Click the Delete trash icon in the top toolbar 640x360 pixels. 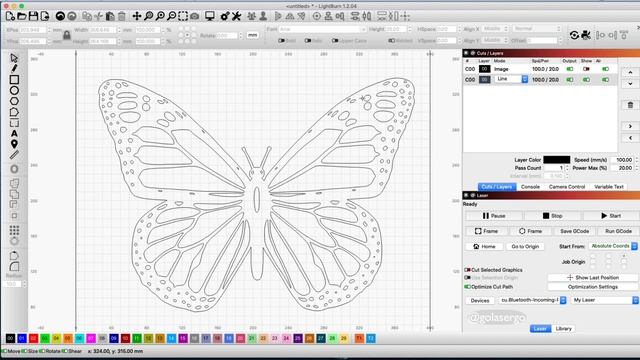point(122,16)
